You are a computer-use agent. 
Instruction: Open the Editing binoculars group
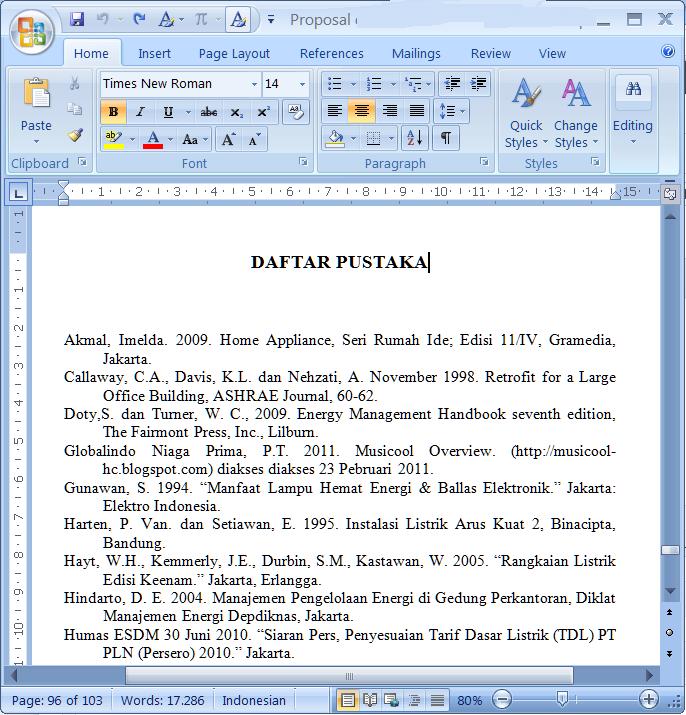[x=633, y=109]
